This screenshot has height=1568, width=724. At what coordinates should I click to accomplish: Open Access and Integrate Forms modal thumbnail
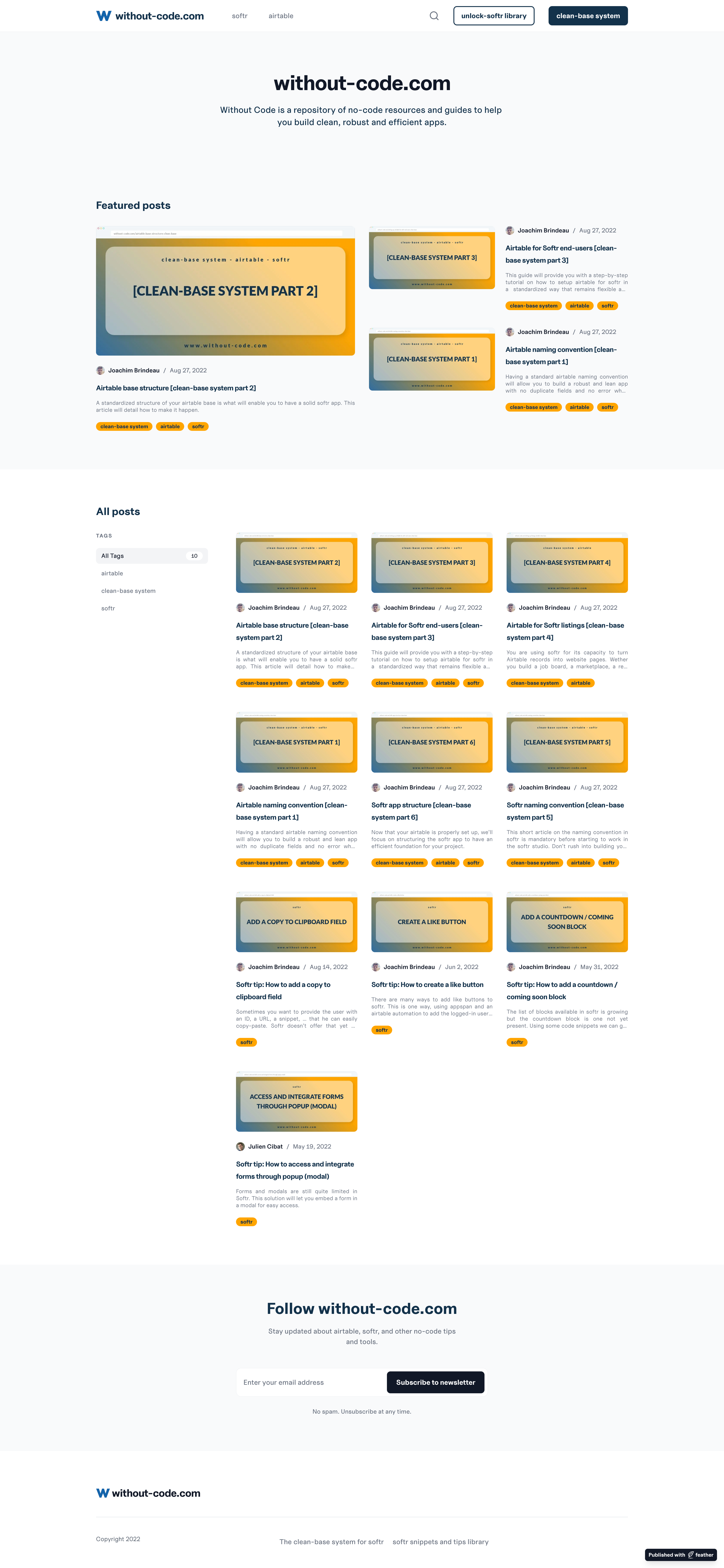(x=297, y=1101)
